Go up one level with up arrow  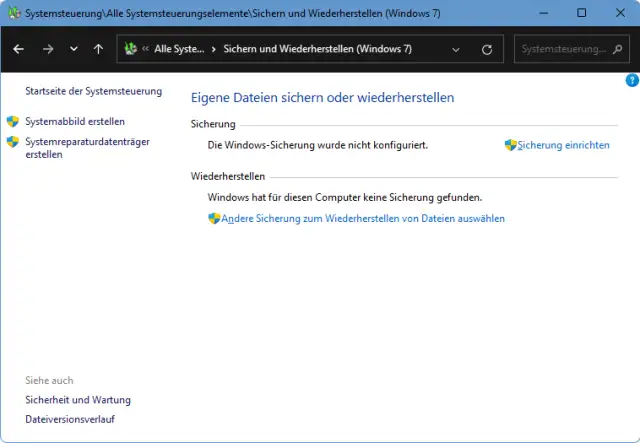[x=97, y=49]
